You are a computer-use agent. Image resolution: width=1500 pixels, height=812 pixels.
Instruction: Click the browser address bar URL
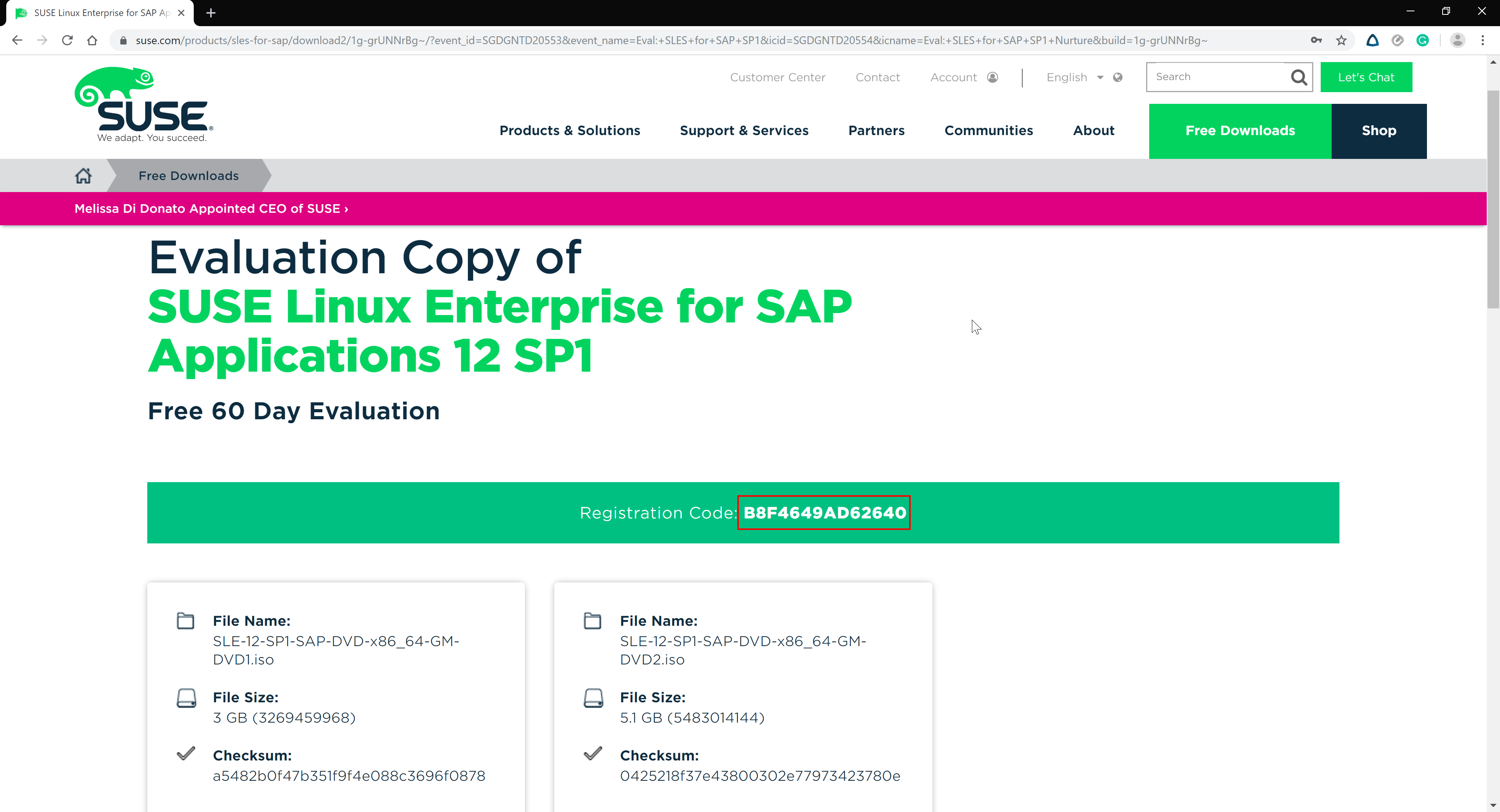click(x=671, y=40)
